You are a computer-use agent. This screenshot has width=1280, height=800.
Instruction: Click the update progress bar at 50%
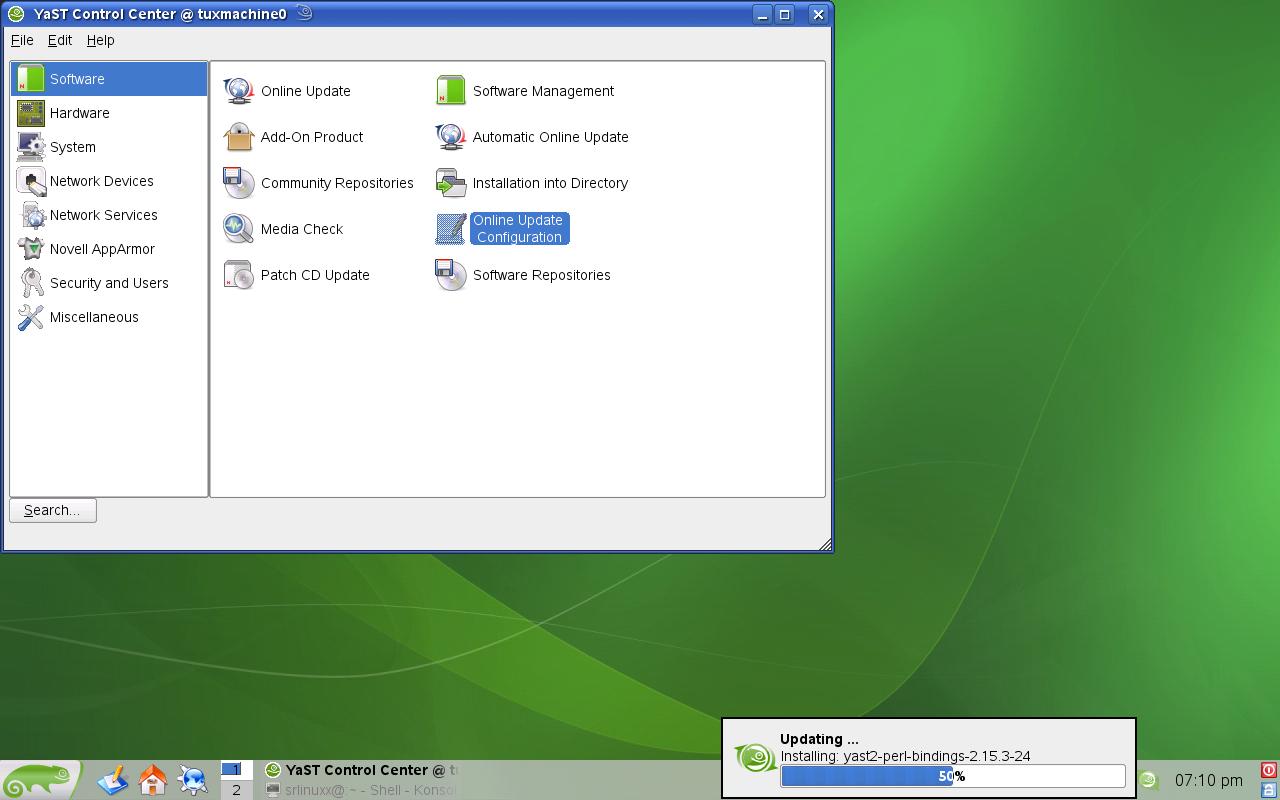[953, 776]
